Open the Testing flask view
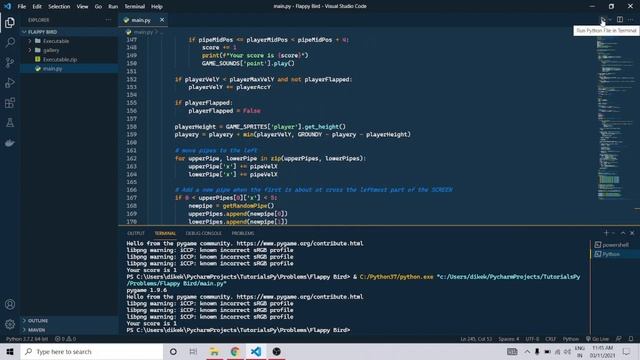 pos(10,122)
